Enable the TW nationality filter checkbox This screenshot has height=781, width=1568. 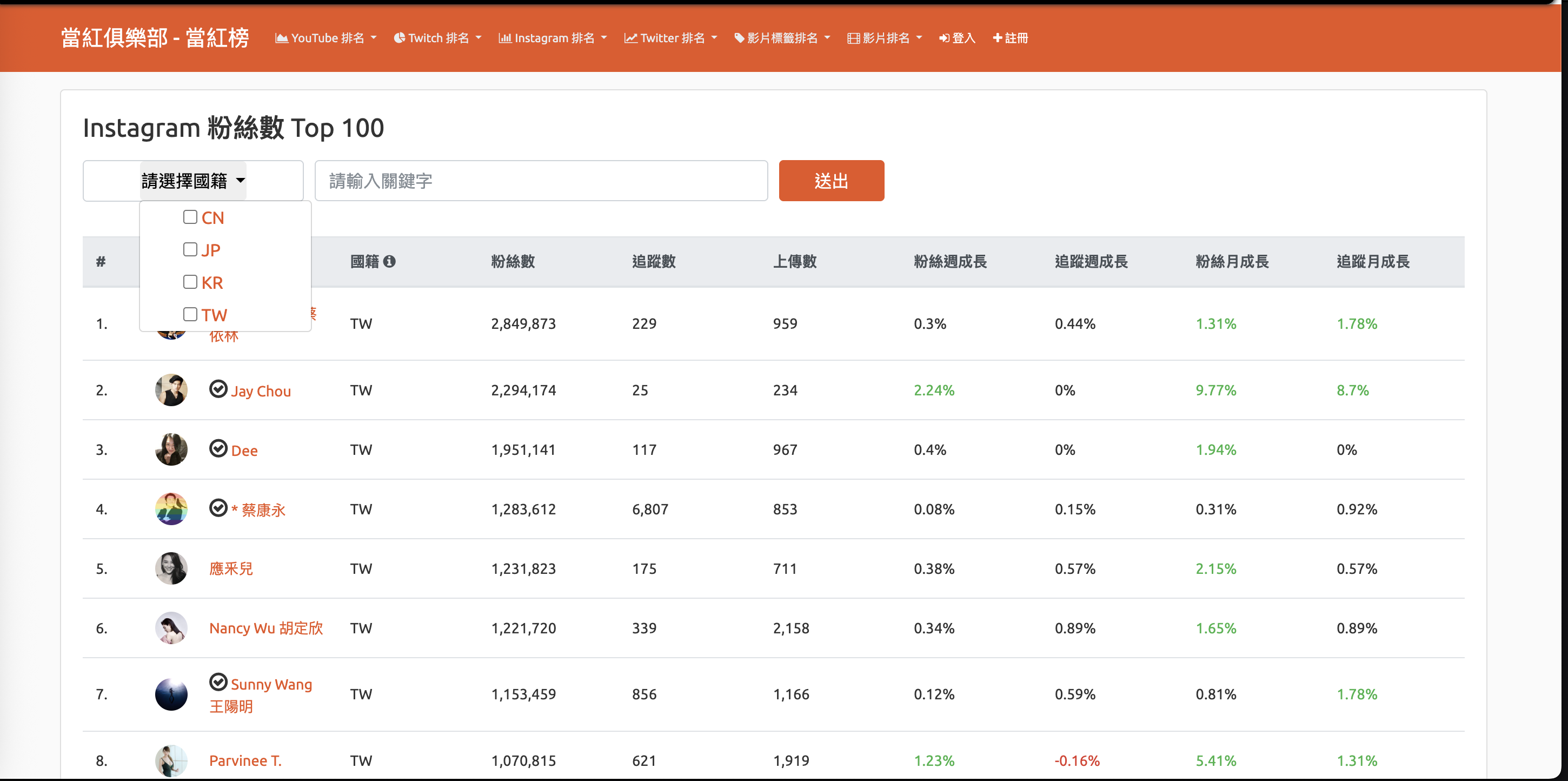tap(190, 314)
